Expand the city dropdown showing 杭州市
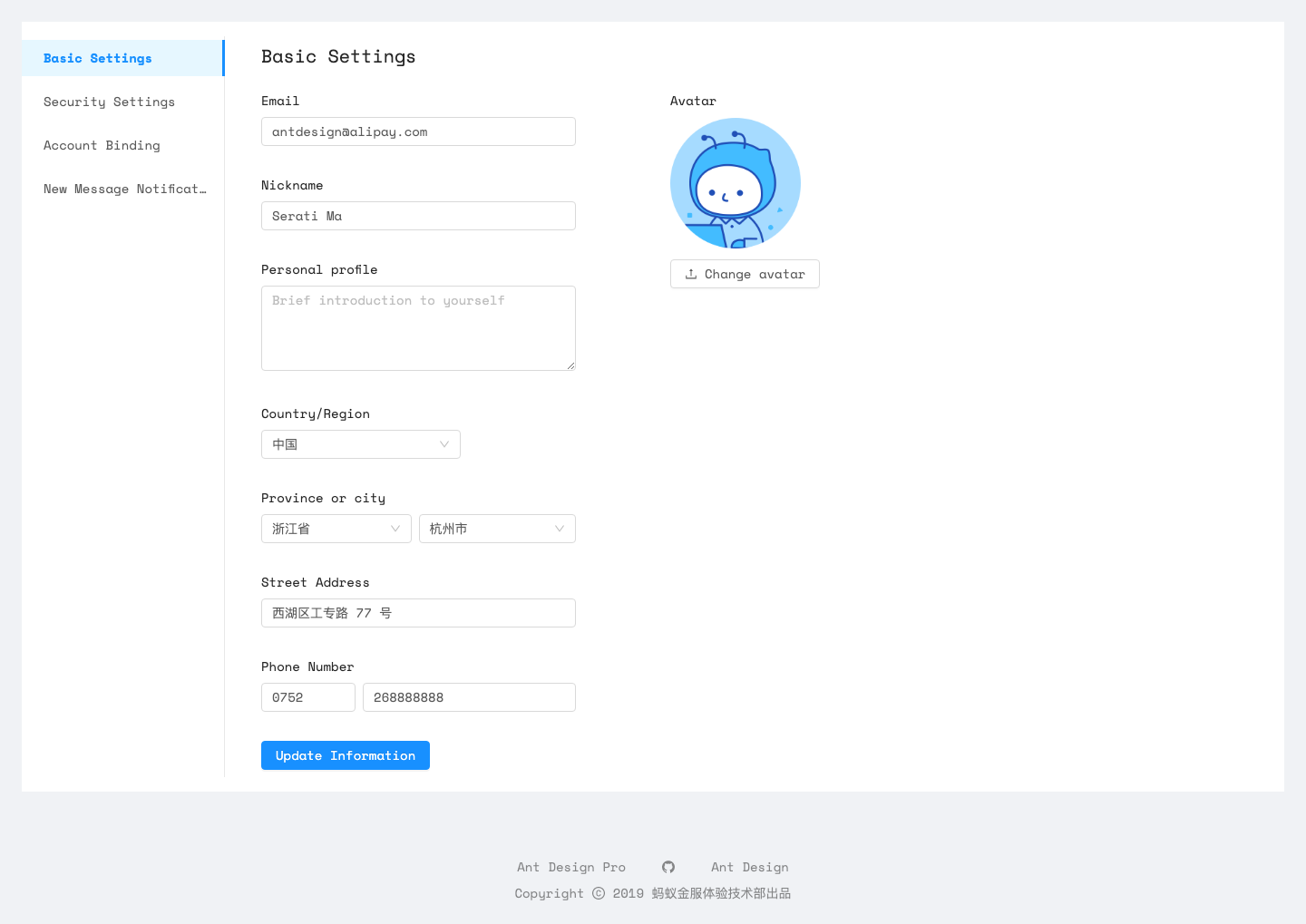 click(x=497, y=529)
